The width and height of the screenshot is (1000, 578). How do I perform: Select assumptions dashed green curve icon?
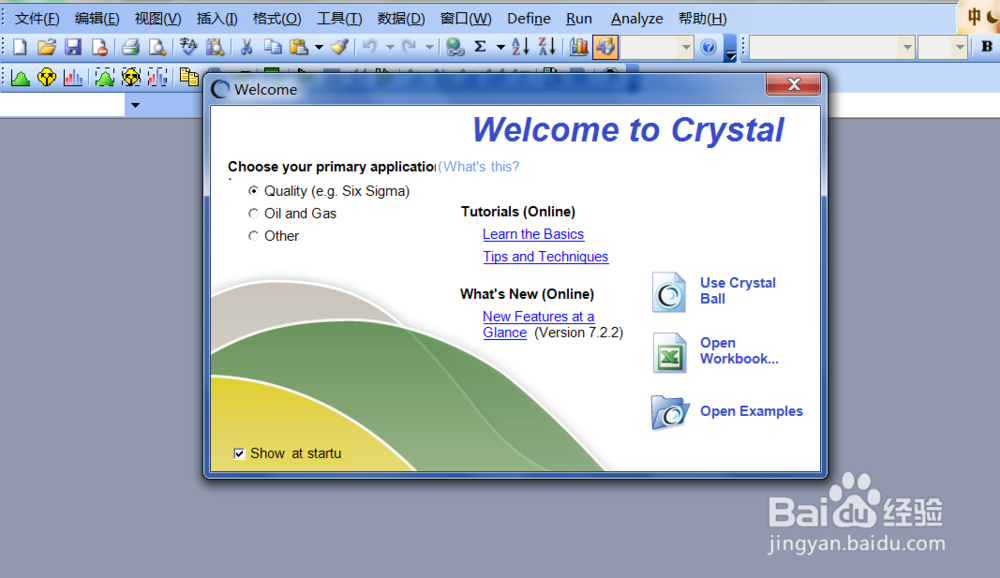[104, 78]
